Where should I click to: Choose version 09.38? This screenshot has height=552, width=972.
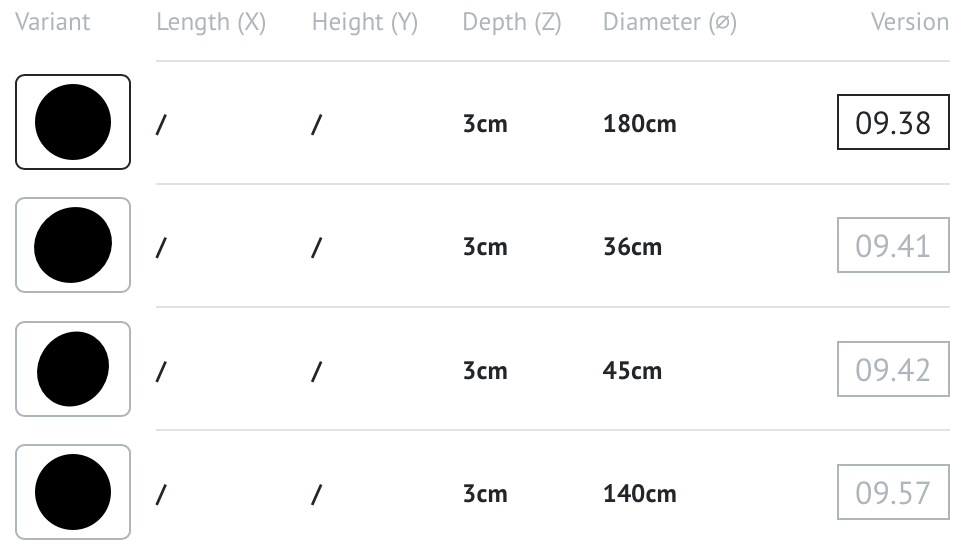click(x=893, y=122)
